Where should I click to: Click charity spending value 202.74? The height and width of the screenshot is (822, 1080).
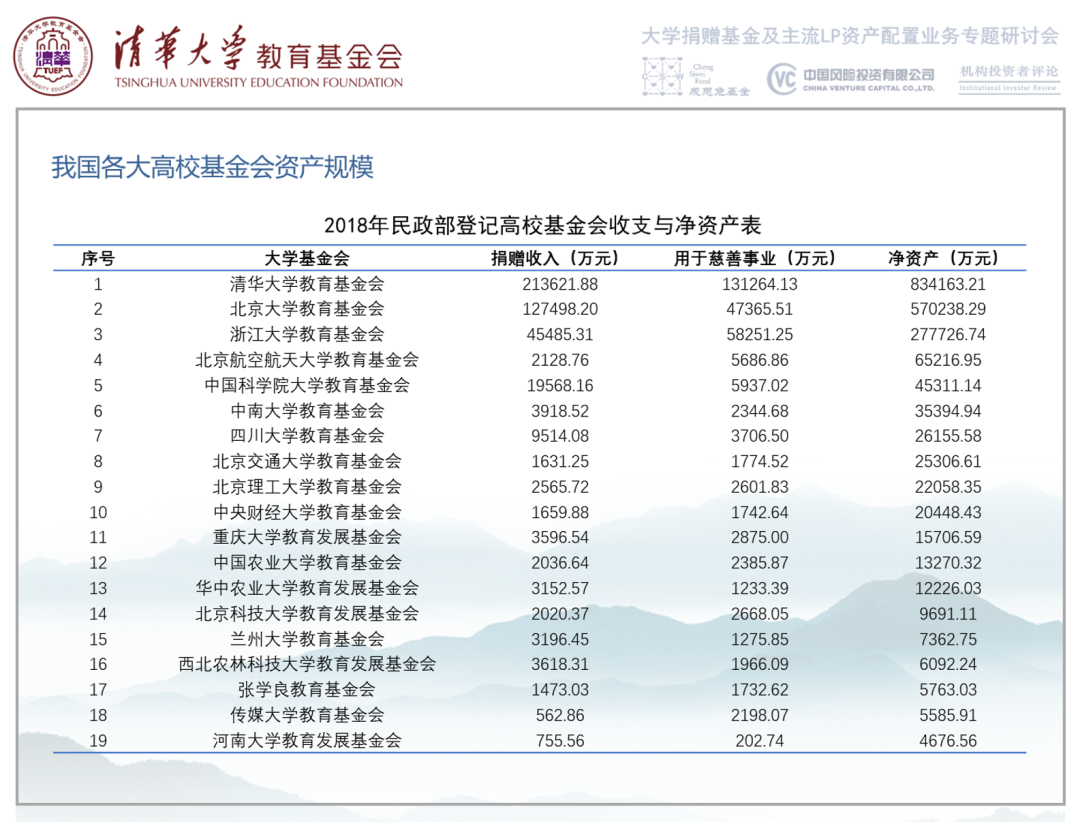(760, 740)
